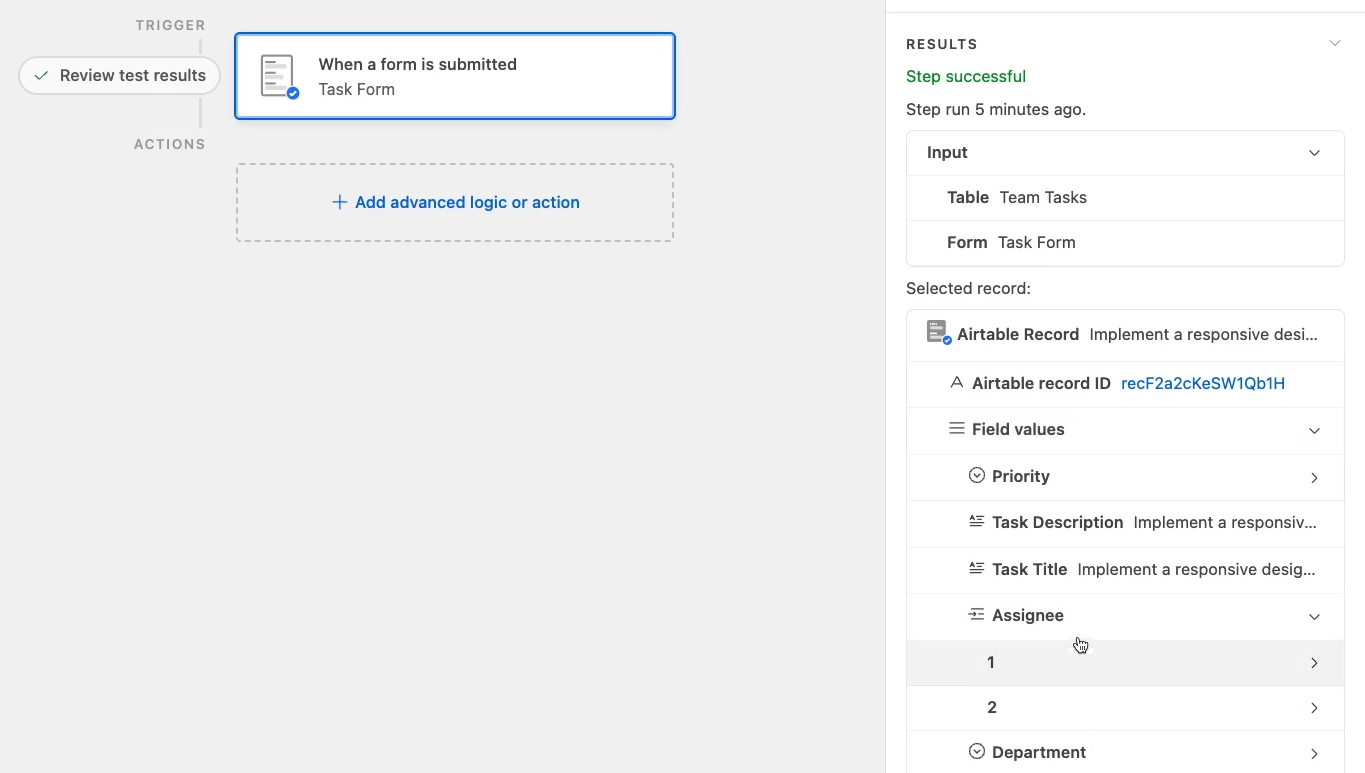The image size is (1365, 773).
Task: Click the long text icon beside Task Title
Action: click(977, 568)
